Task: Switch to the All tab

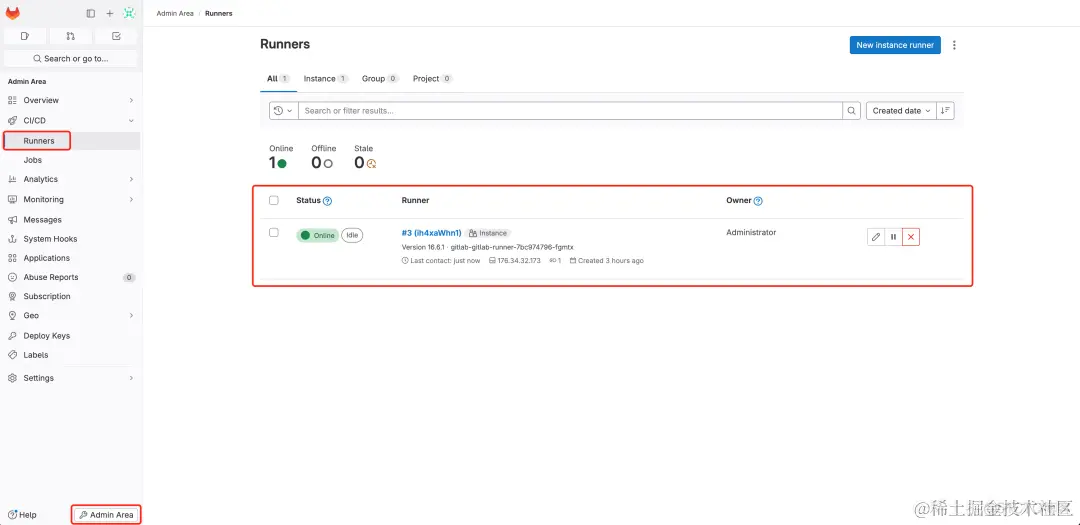Action: (x=278, y=79)
